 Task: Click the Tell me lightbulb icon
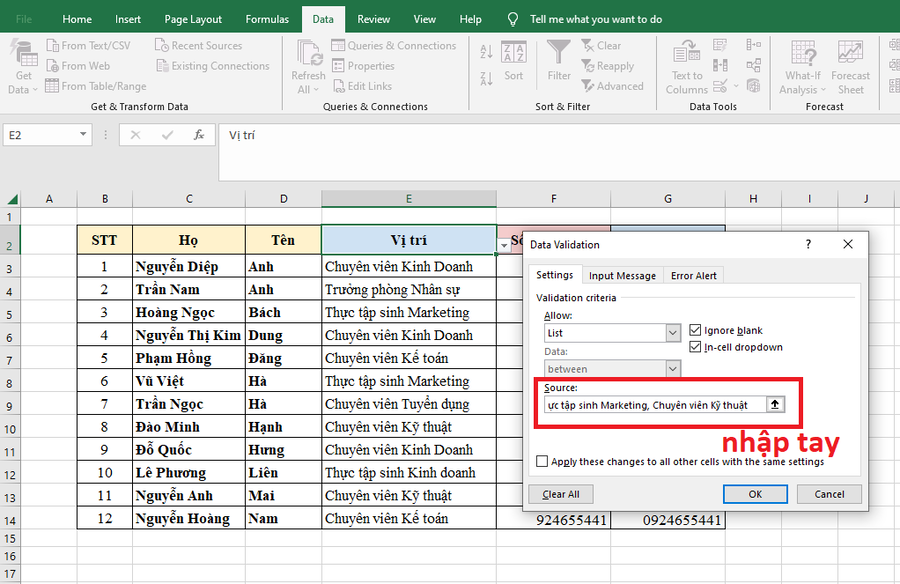coord(513,20)
